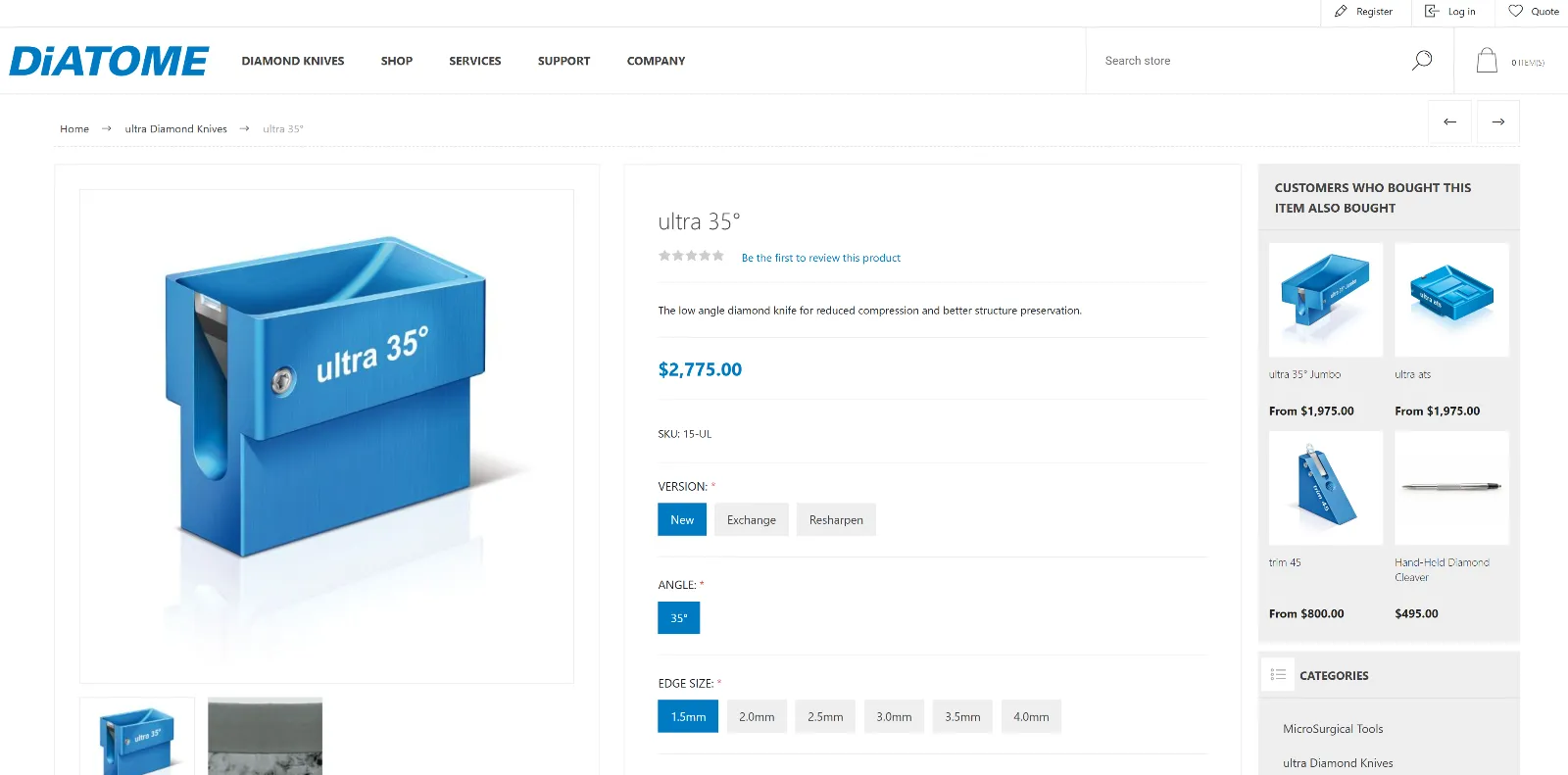This screenshot has width=1568, height=775.
Task: Open ultra Diamond Knives breadcrumb
Action: coord(176,128)
